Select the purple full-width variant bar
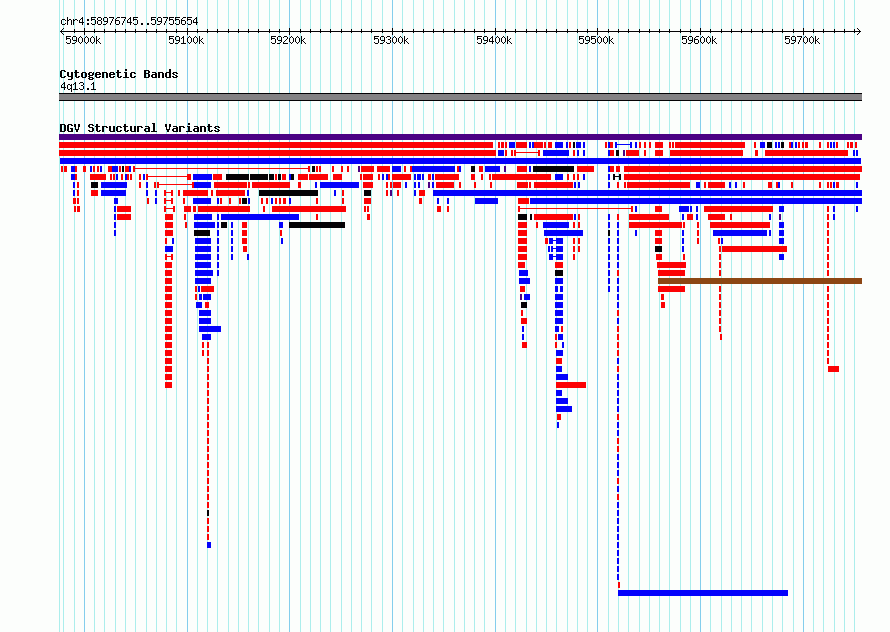 tap(460, 137)
